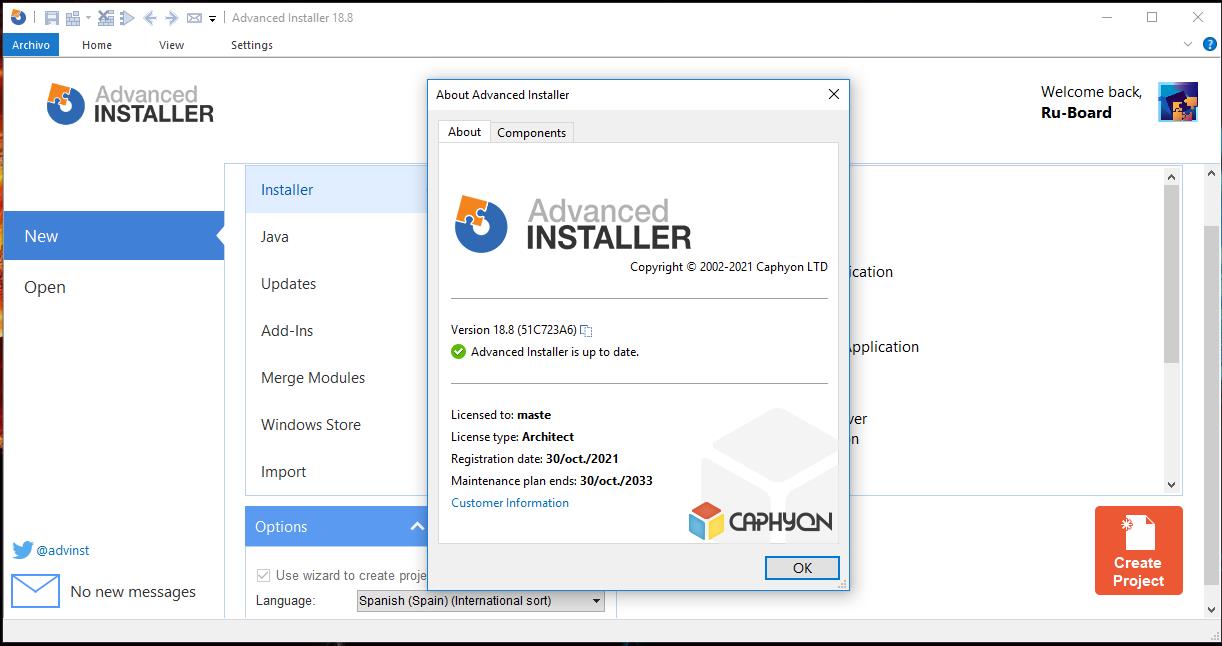Open the Customer Information link
Viewport: 1222px width, 646px height.
[510, 503]
